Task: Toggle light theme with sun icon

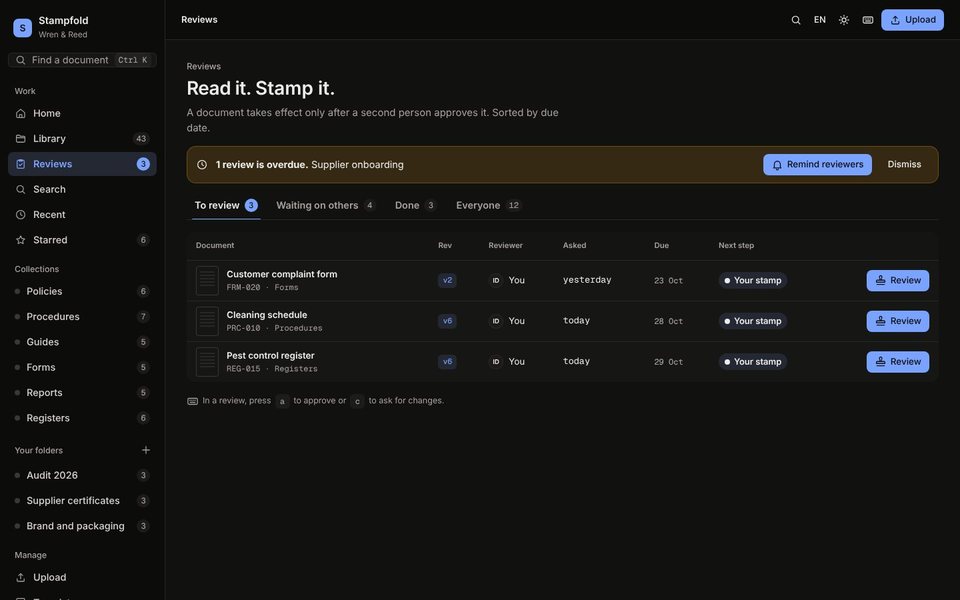Action: point(844,20)
